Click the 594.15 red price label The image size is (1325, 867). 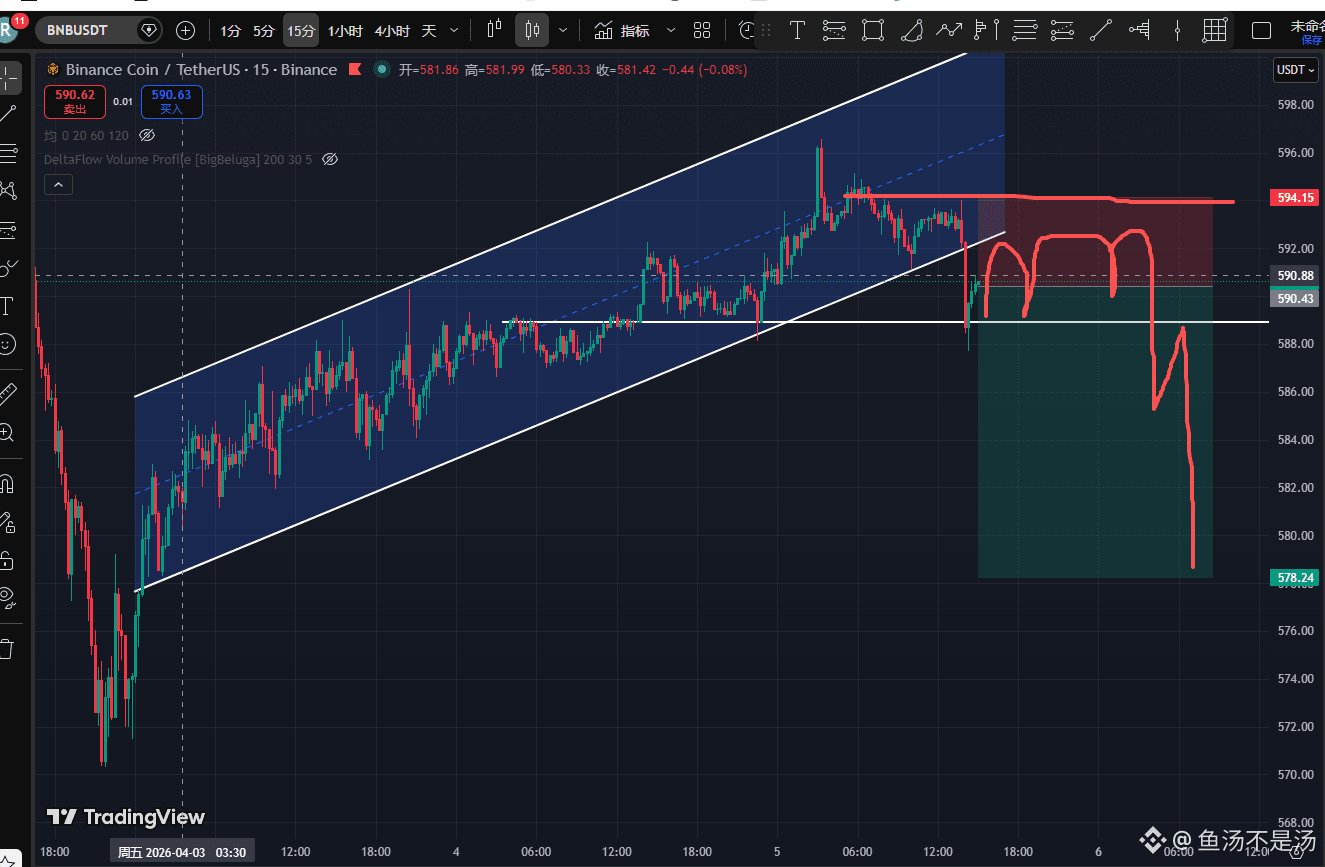click(x=1295, y=198)
